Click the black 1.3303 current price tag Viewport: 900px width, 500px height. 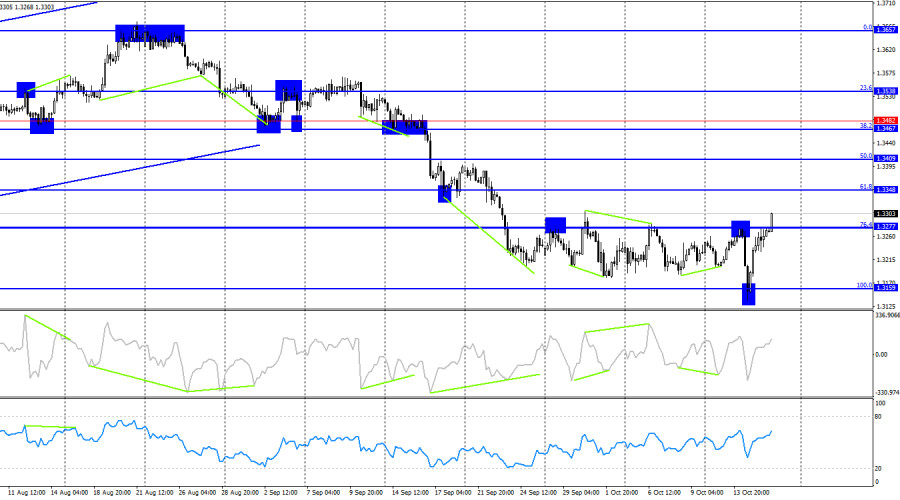coord(885,214)
